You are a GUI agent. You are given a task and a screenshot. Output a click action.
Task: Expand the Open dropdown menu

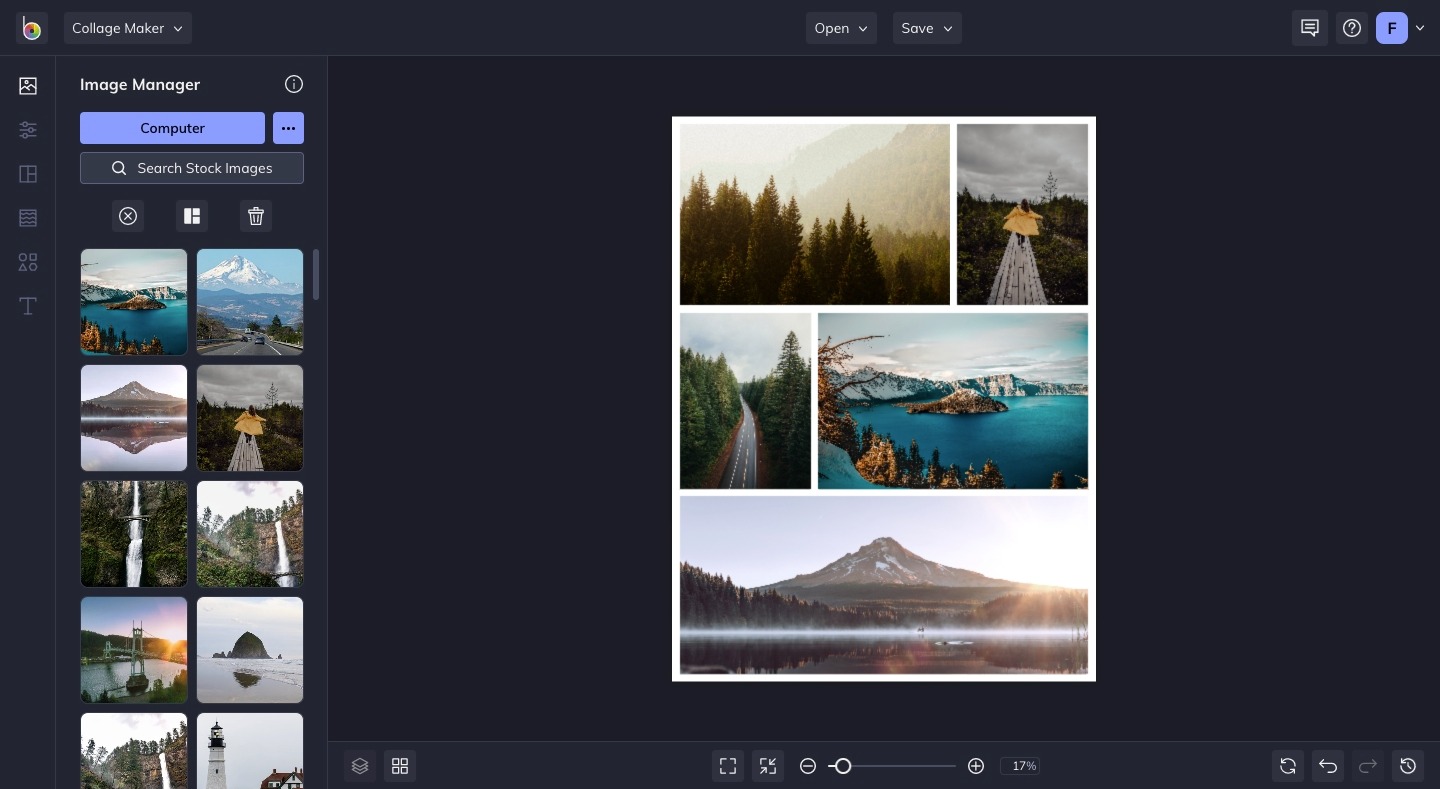click(x=840, y=28)
